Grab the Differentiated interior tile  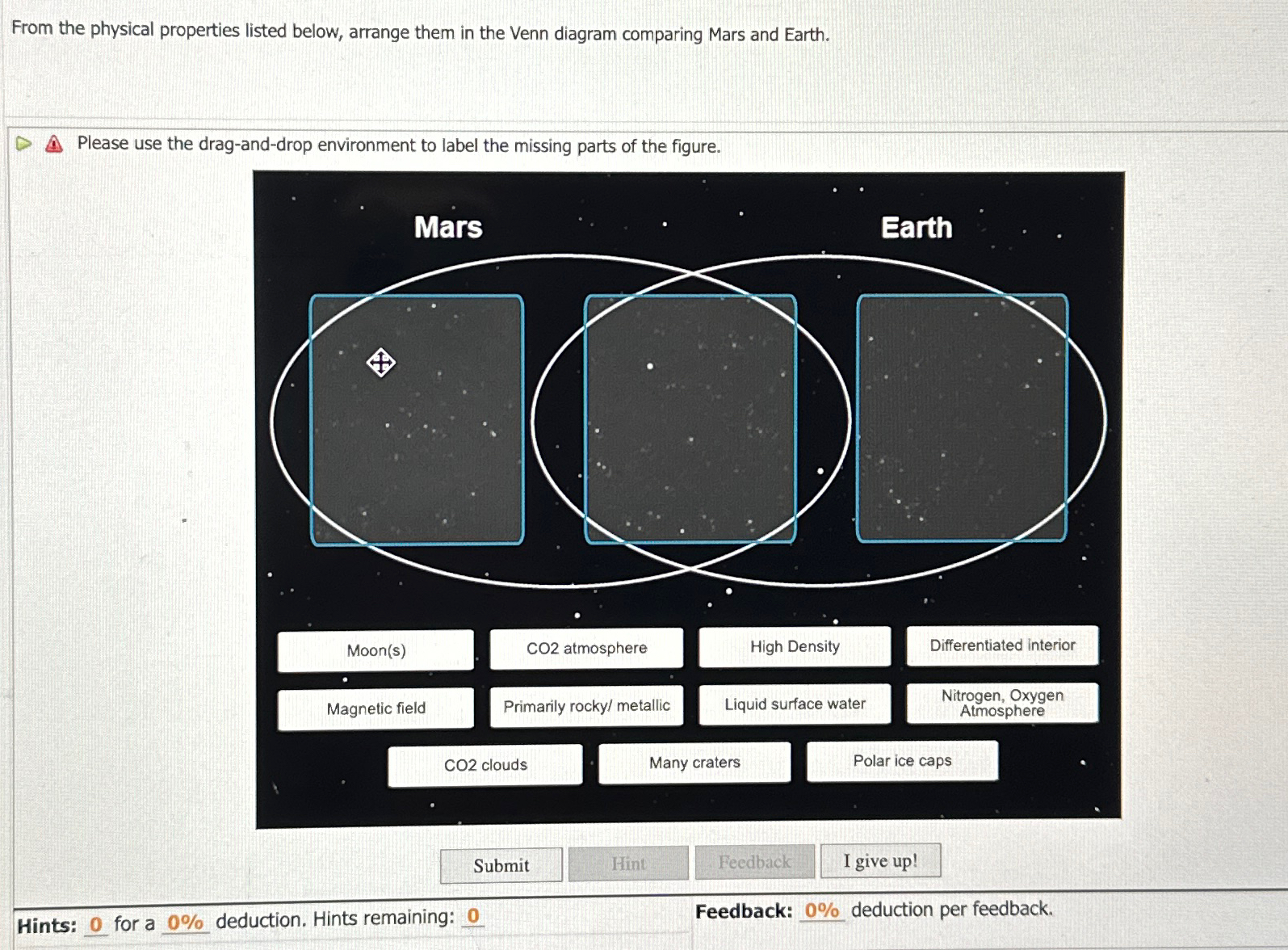coord(1002,645)
